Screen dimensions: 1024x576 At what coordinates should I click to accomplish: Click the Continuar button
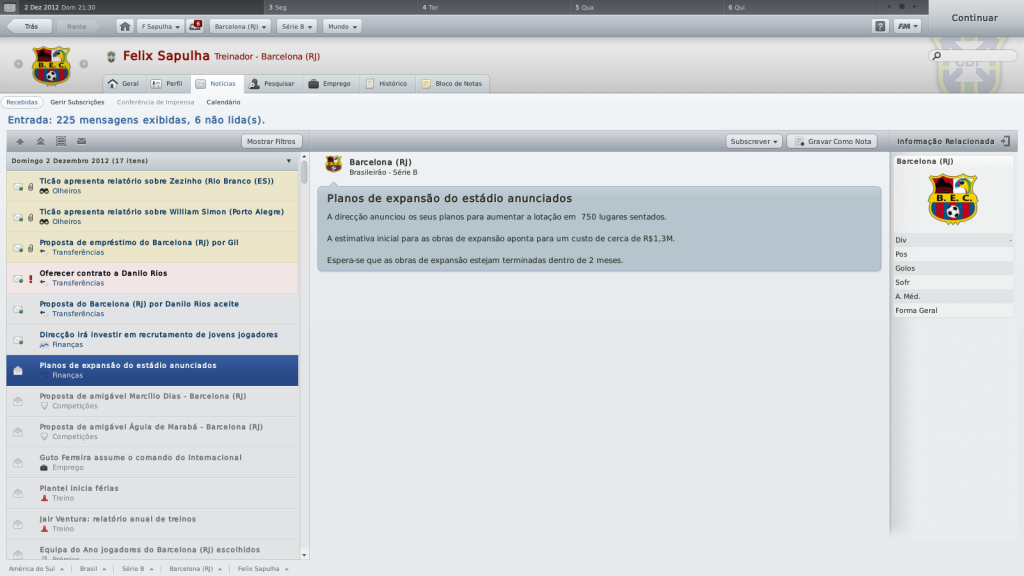click(974, 18)
